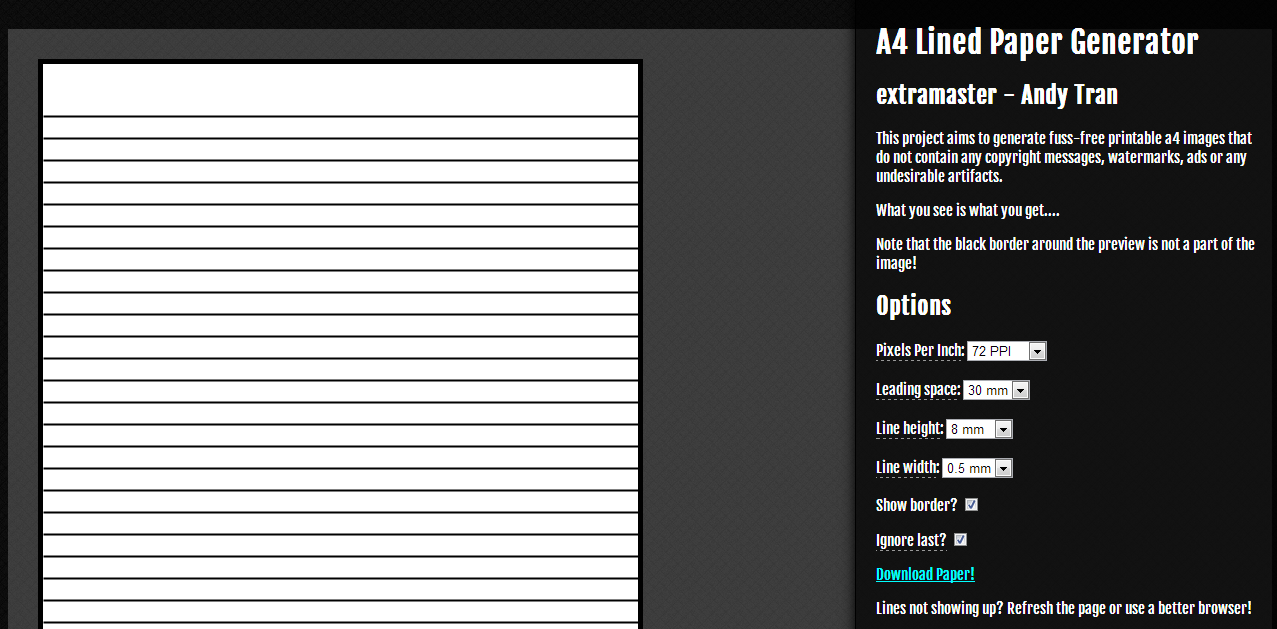The width and height of the screenshot is (1277, 629).
Task: Open the Pixels Per Inch dropdown
Action: click(x=1005, y=351)
